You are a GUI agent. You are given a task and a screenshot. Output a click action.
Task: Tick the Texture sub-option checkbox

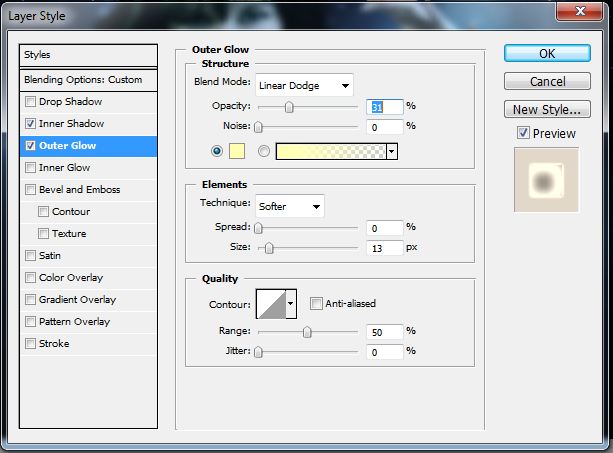[x=43, y=233]
